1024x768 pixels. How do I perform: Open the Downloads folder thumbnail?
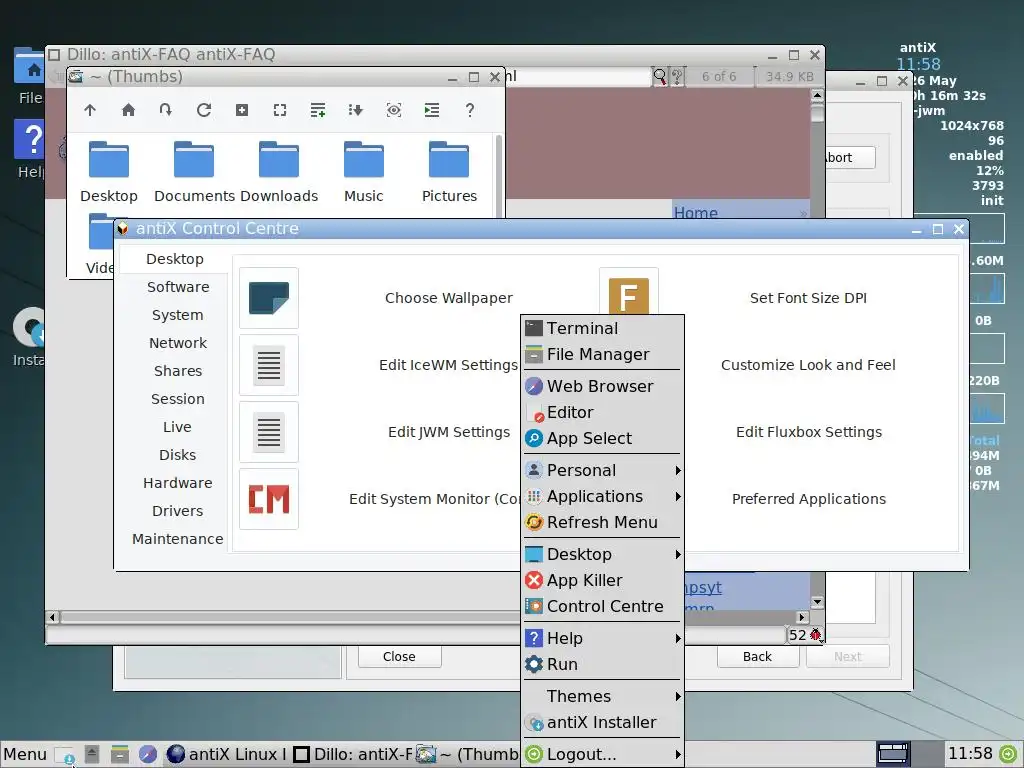279,171
